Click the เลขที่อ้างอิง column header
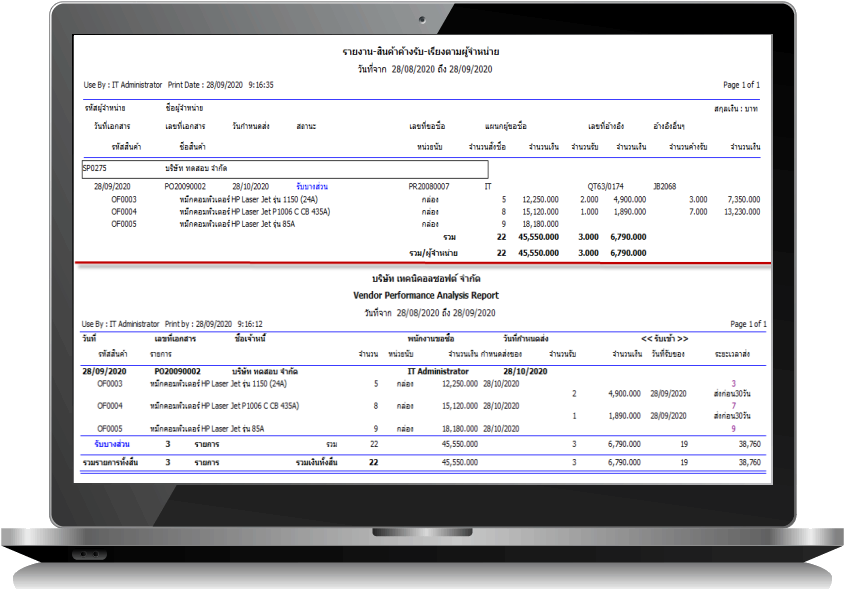 point(606,126)
